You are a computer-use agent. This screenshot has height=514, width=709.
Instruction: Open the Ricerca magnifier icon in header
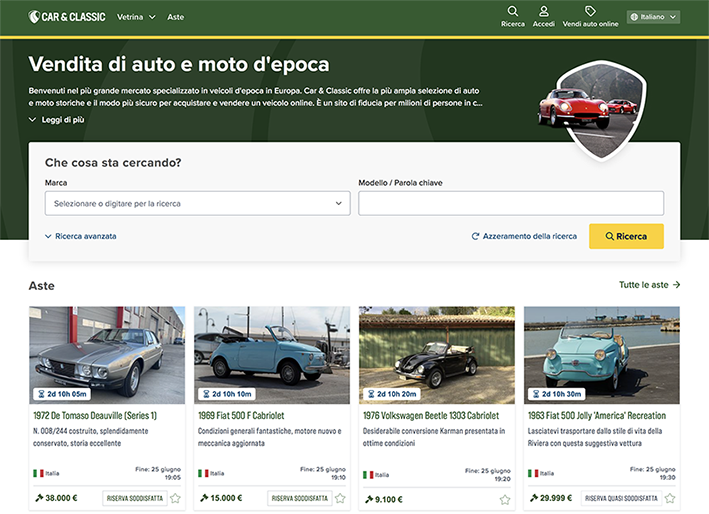pyautogui.click(x=513, y=11)
